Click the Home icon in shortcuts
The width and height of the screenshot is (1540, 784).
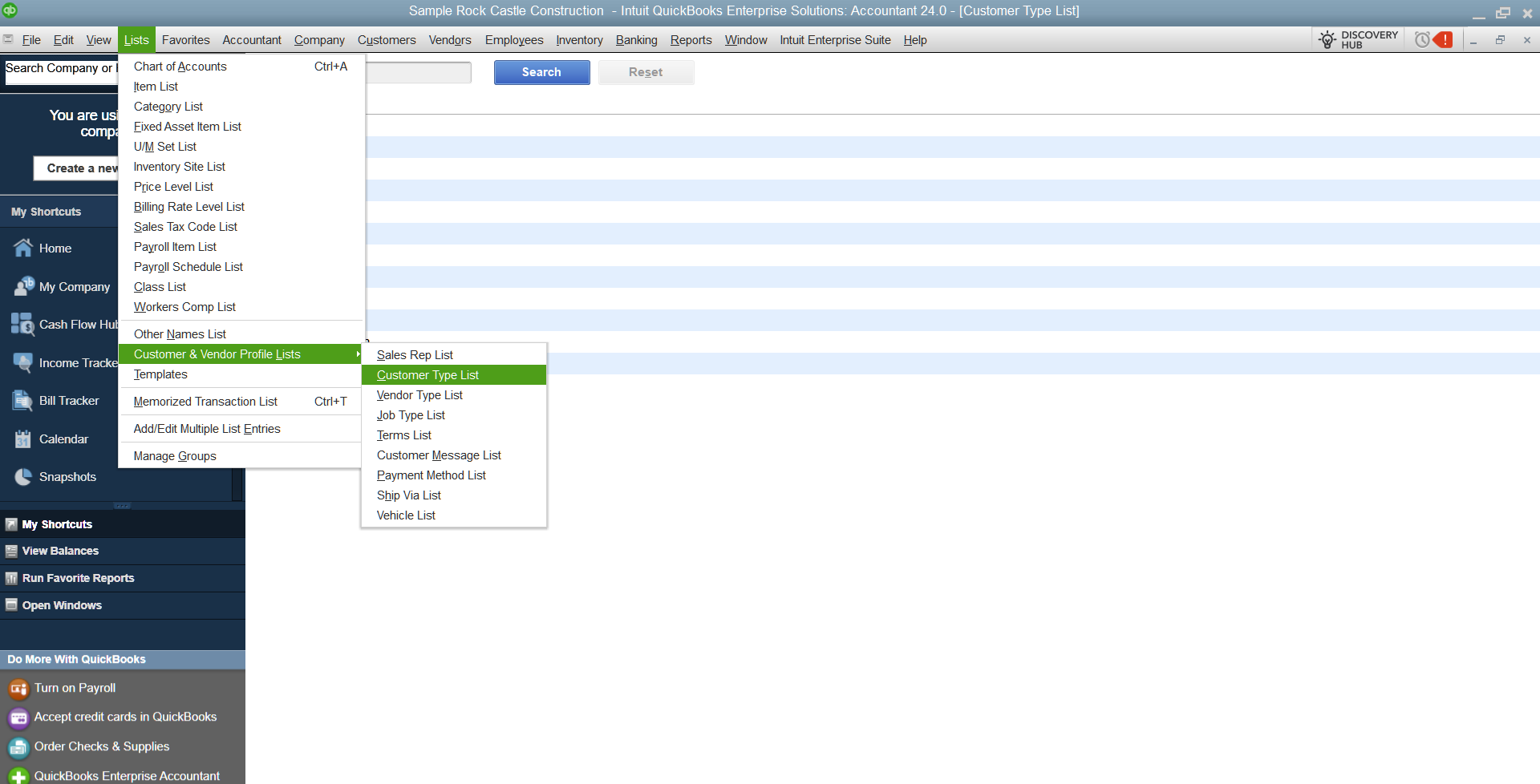[23, 249]
